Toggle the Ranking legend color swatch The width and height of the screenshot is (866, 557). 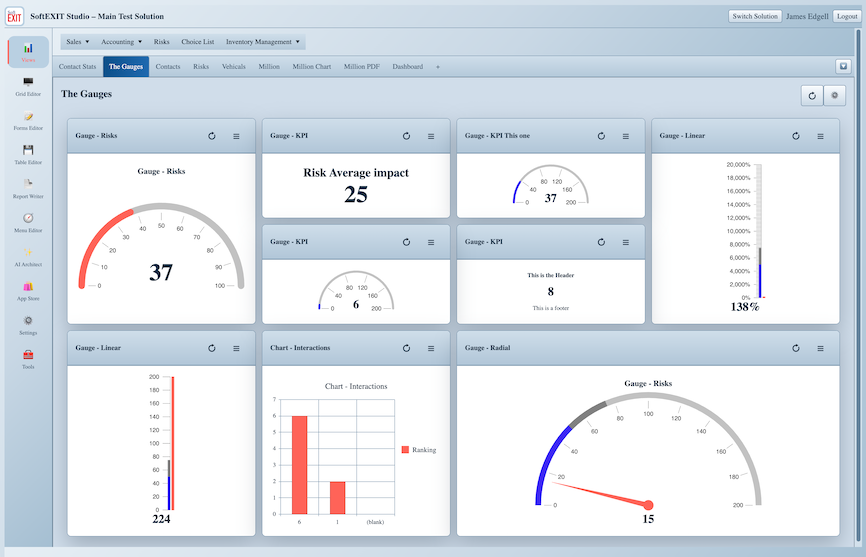coord(405,450)
